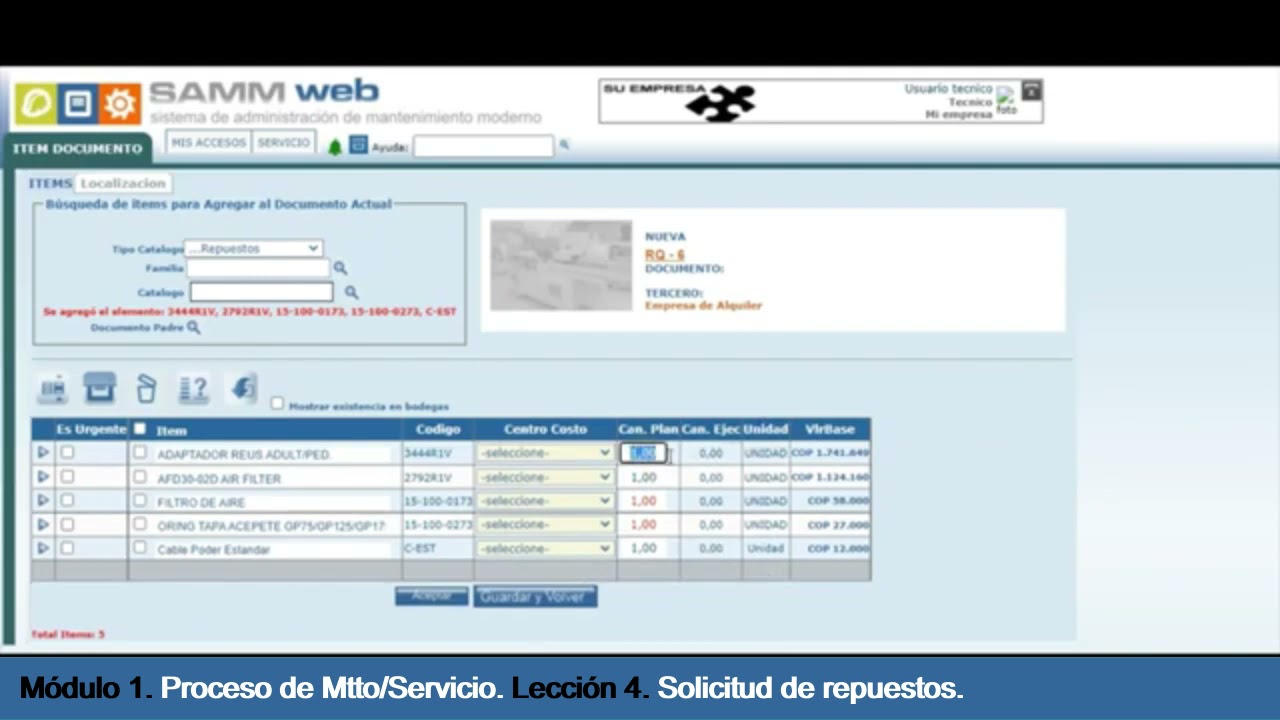Image resolution: width=1280 pixels, height=720 pixels.
Task: Click the document thumbnail image
Action: tap(561, 265)
